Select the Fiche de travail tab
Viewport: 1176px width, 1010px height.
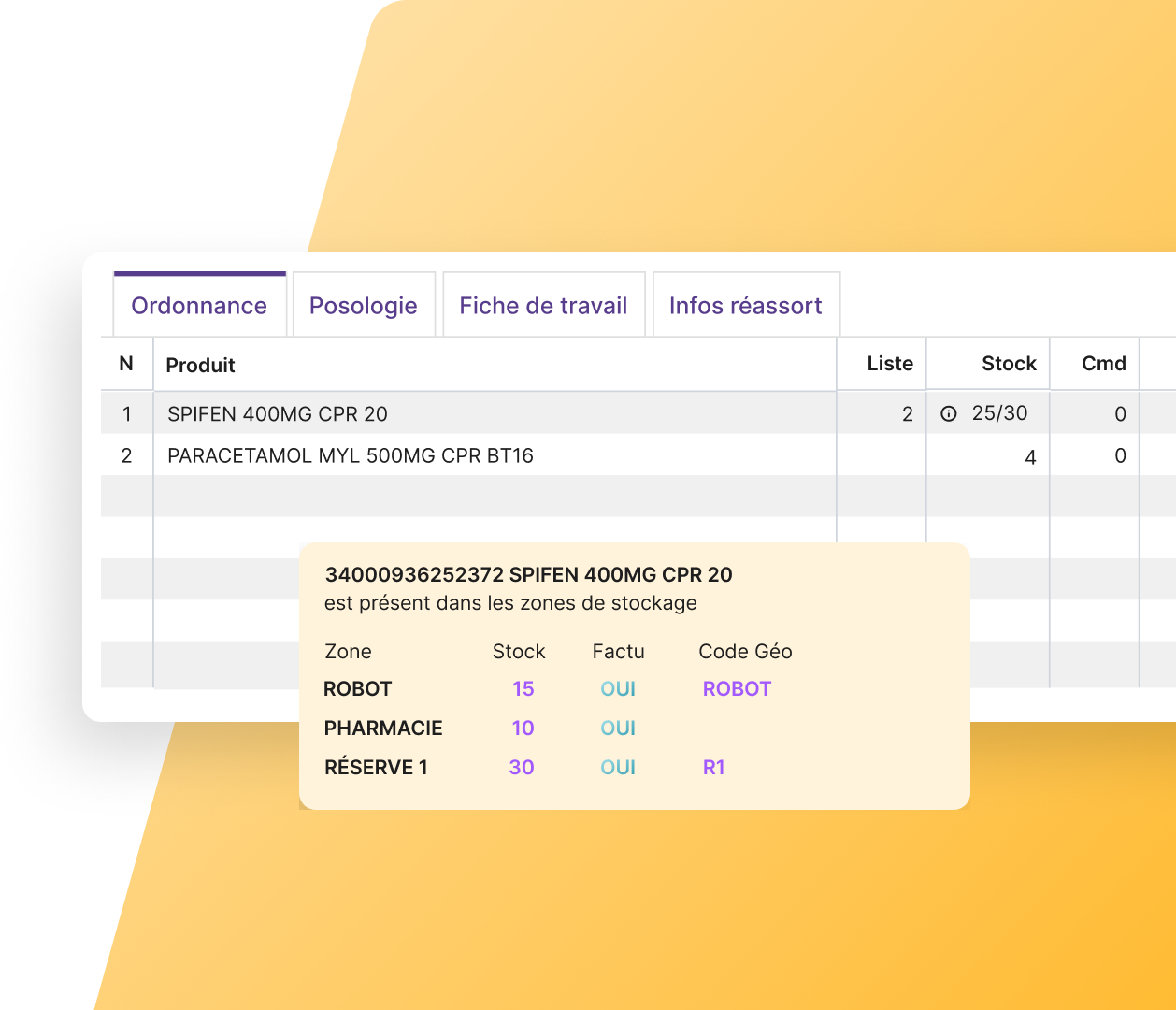click(x=543, y=306)
